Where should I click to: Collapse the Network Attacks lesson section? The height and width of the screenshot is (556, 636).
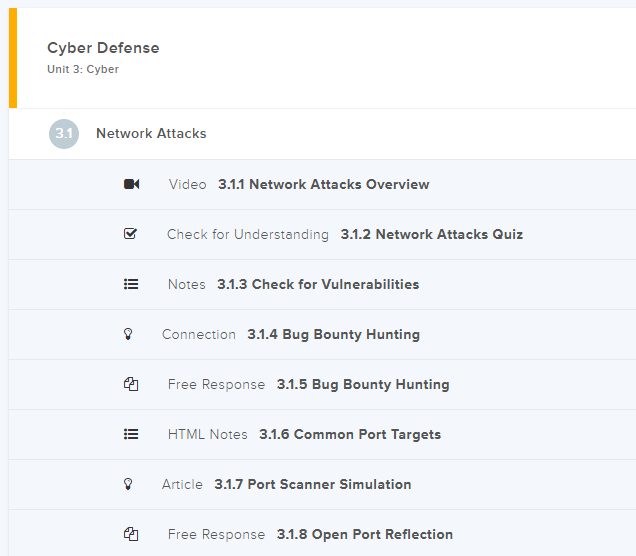[151, 134]
